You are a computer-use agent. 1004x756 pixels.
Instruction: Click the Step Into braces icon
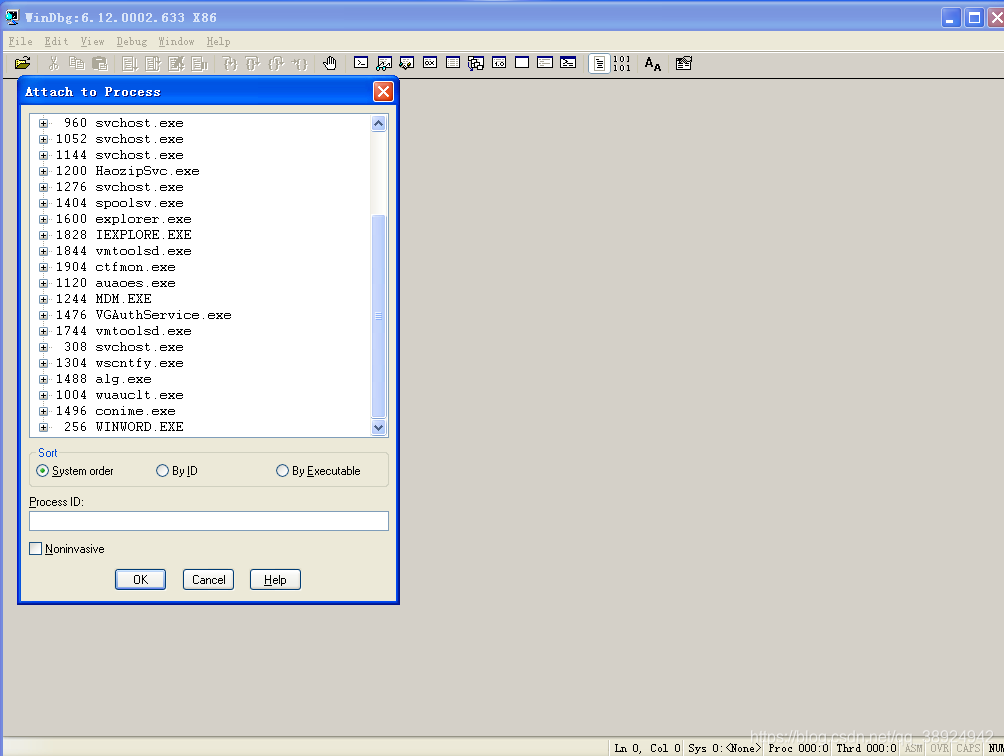230,63
